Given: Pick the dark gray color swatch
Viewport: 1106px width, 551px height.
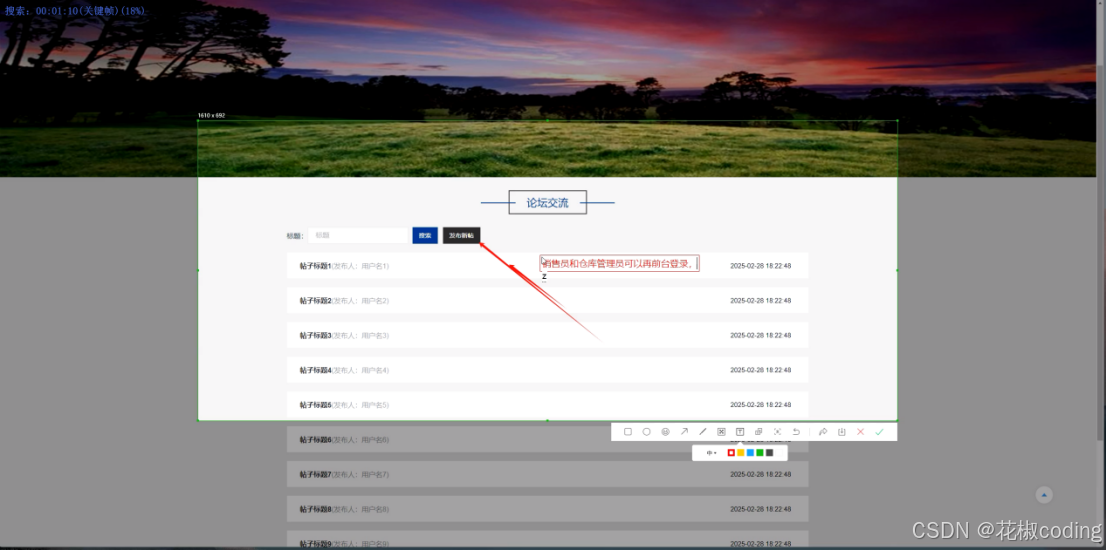Looking at the screenshot, I should [x=770, y=453].
